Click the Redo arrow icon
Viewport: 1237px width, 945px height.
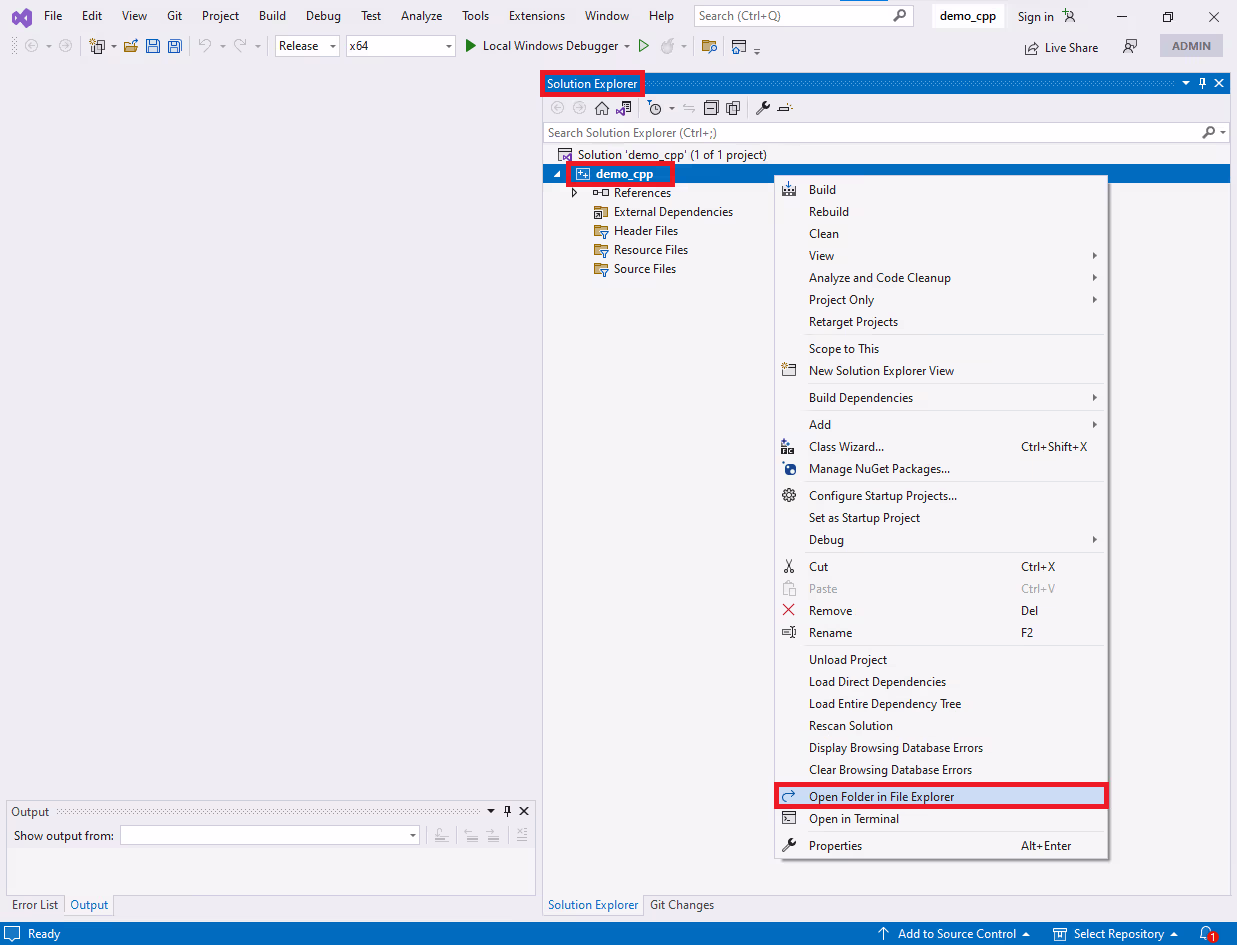240,46
